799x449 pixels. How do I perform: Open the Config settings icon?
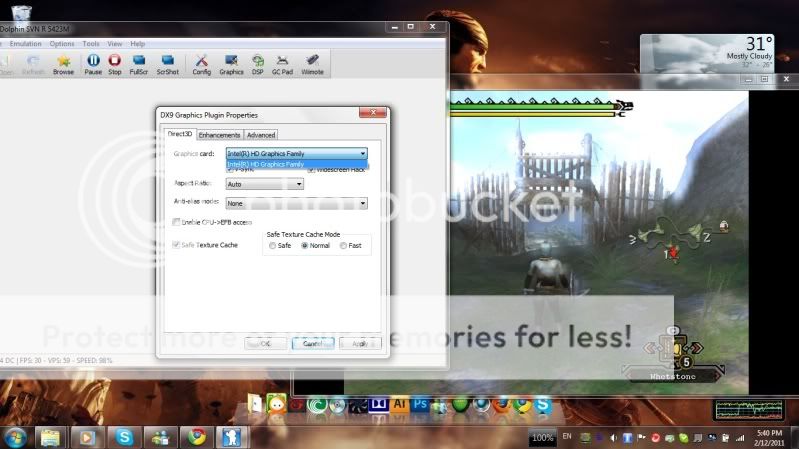201,64
